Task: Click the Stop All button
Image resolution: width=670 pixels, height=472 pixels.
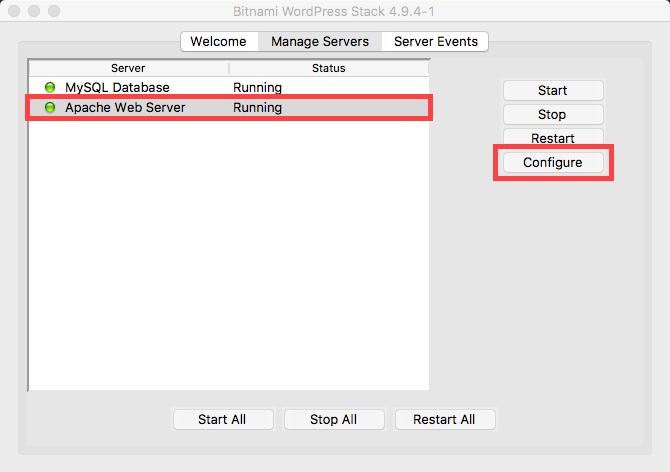Action: pyautogui.click(x=334, y=419)
